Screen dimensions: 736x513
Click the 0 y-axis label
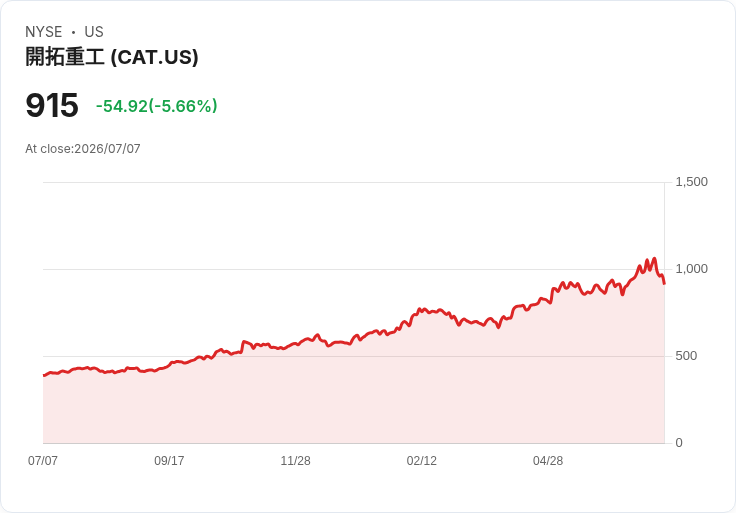pyautogui.click(x=679, y=443)
